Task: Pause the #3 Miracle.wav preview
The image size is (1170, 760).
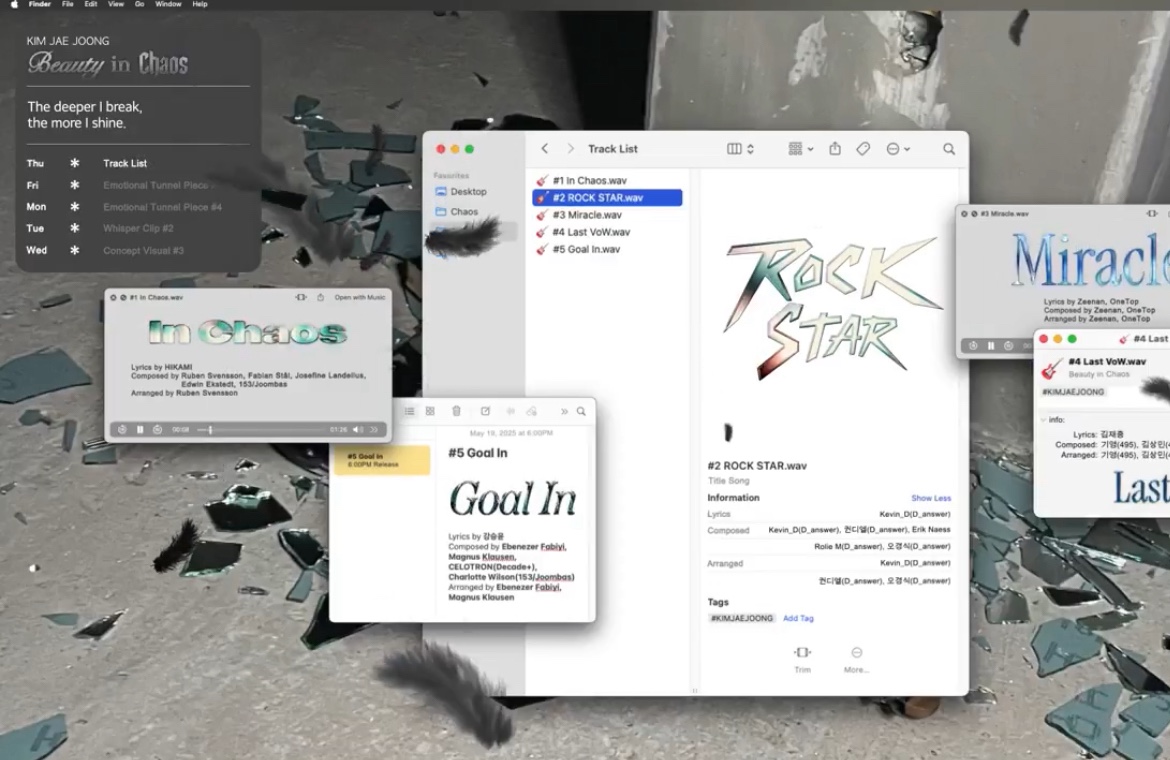Action: click(991, 346)
